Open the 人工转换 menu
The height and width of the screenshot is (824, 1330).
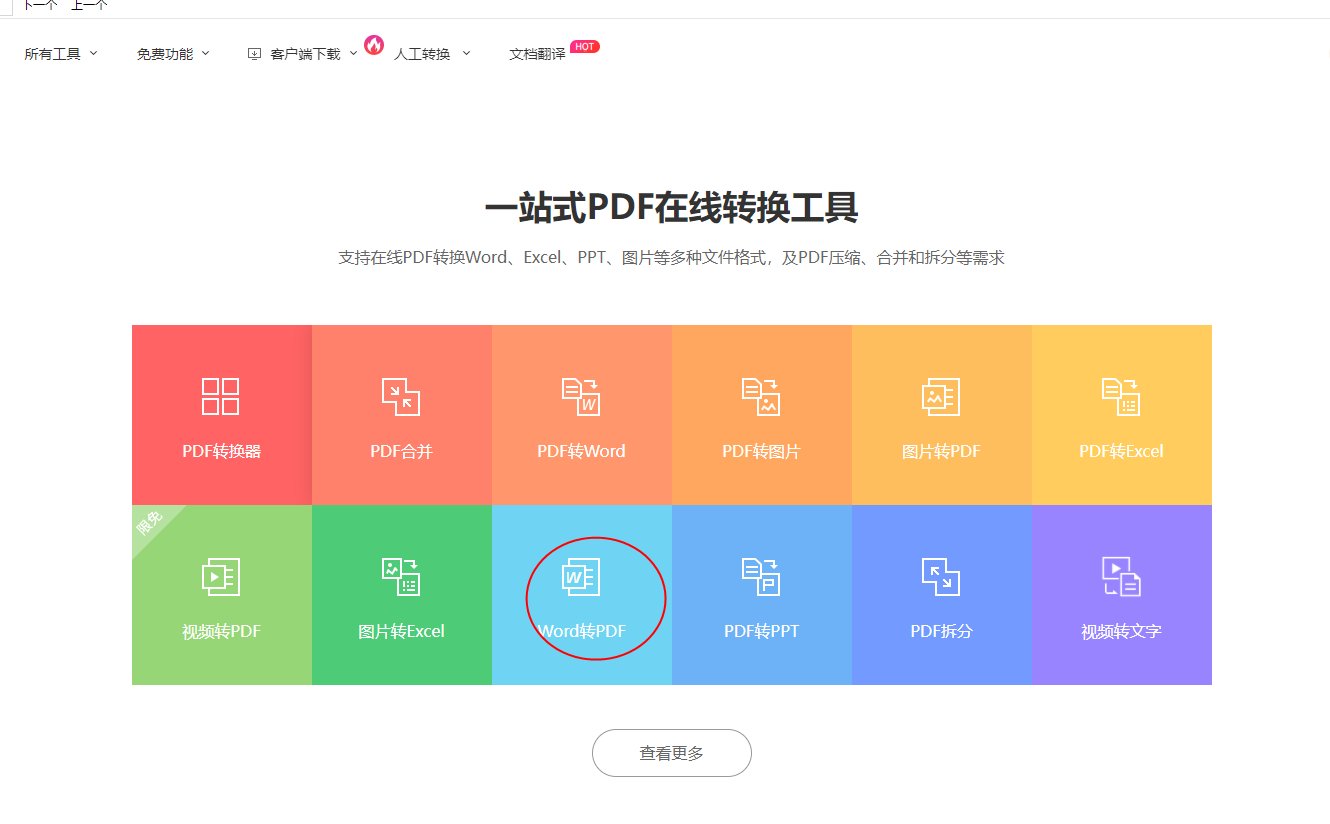click(422, 54)
